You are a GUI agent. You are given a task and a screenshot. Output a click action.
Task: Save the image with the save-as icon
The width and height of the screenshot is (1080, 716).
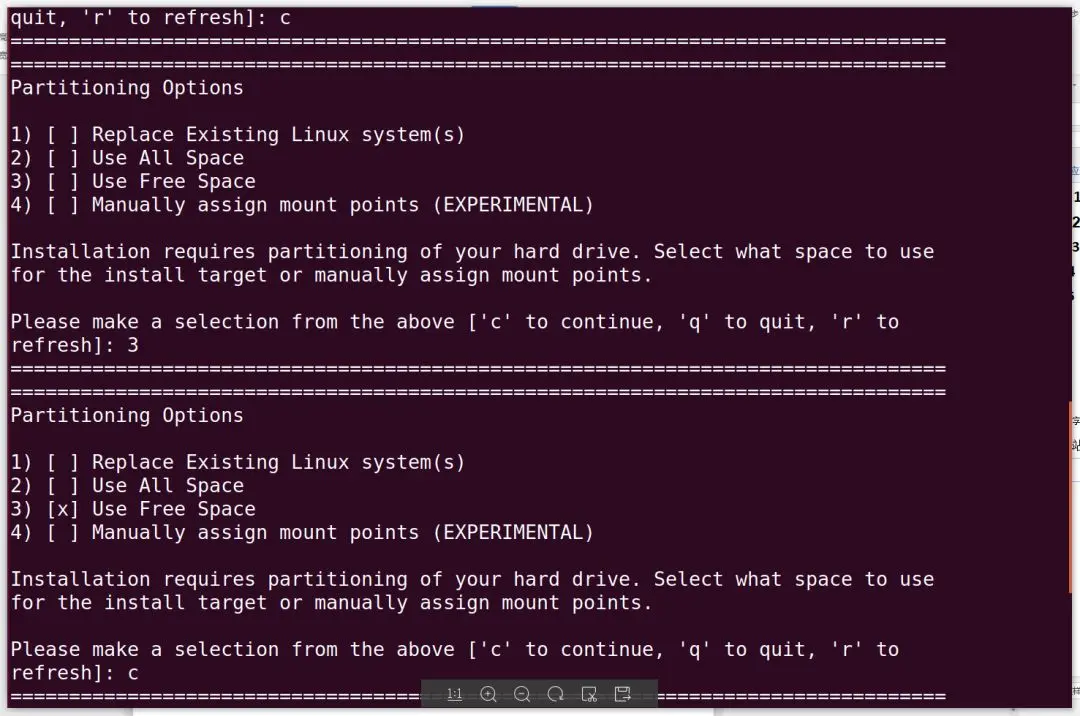point(623,694)
